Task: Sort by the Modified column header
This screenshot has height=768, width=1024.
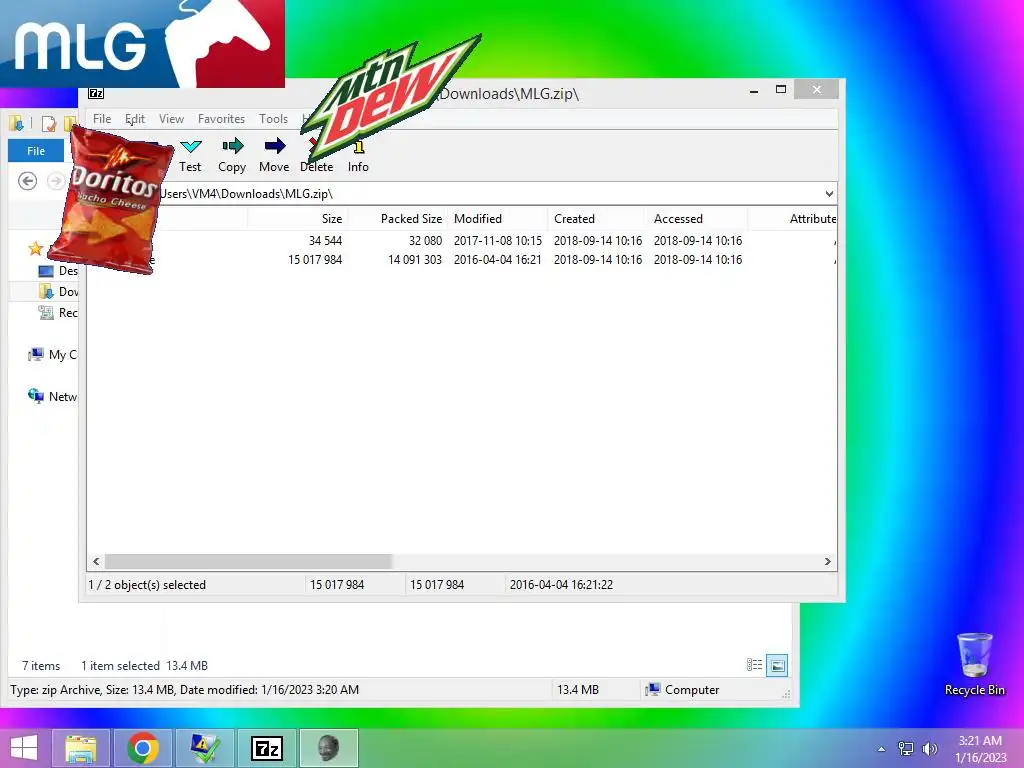Action: [498, 219]
